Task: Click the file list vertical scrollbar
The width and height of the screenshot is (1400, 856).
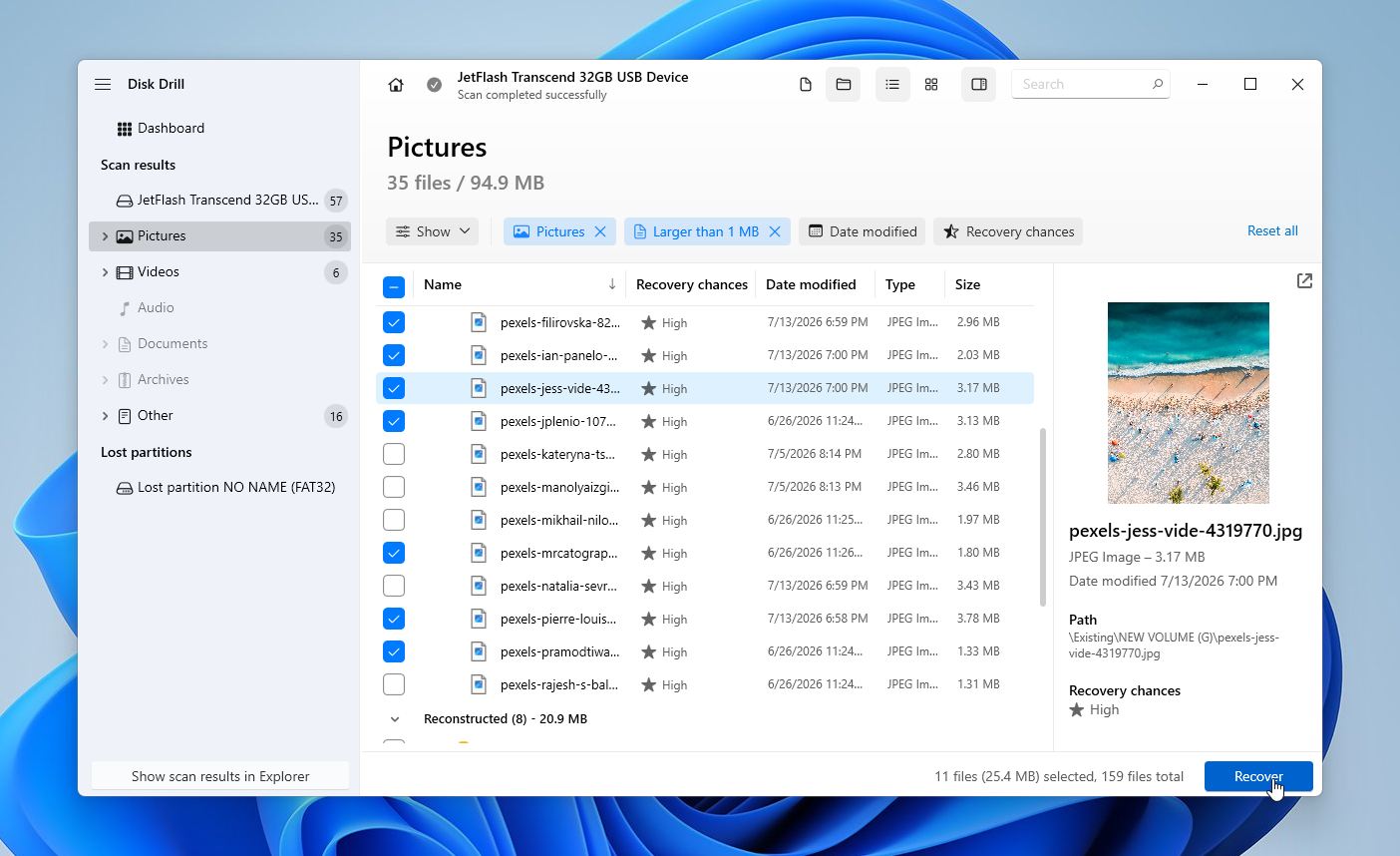Action: click(1043, 517)
